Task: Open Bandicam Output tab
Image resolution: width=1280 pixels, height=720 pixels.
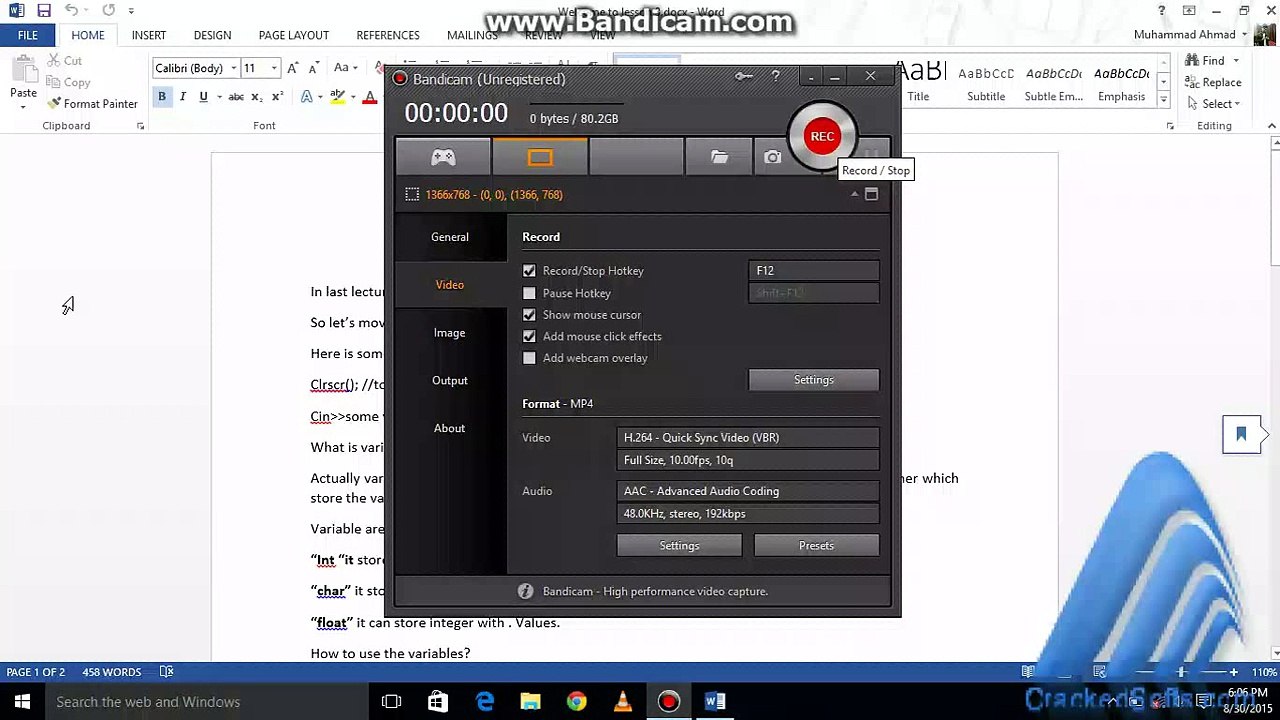Action: pyautogui.click(x=450, y=381)
